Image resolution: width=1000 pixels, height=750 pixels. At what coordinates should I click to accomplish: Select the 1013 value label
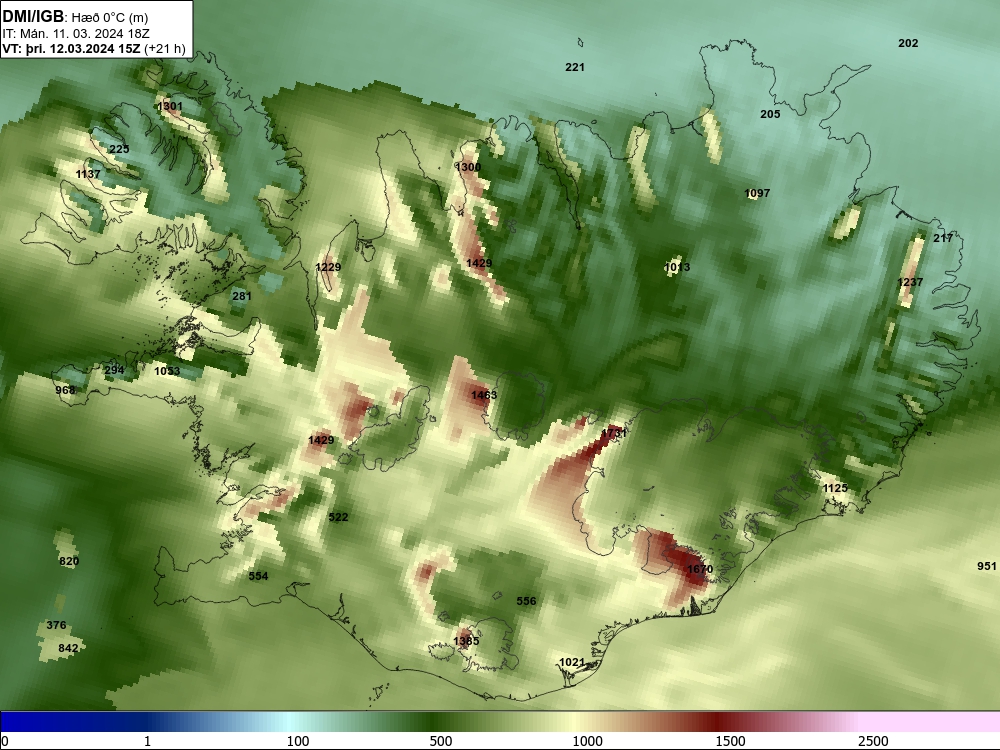pyautogui.click(x=677, y=267)
